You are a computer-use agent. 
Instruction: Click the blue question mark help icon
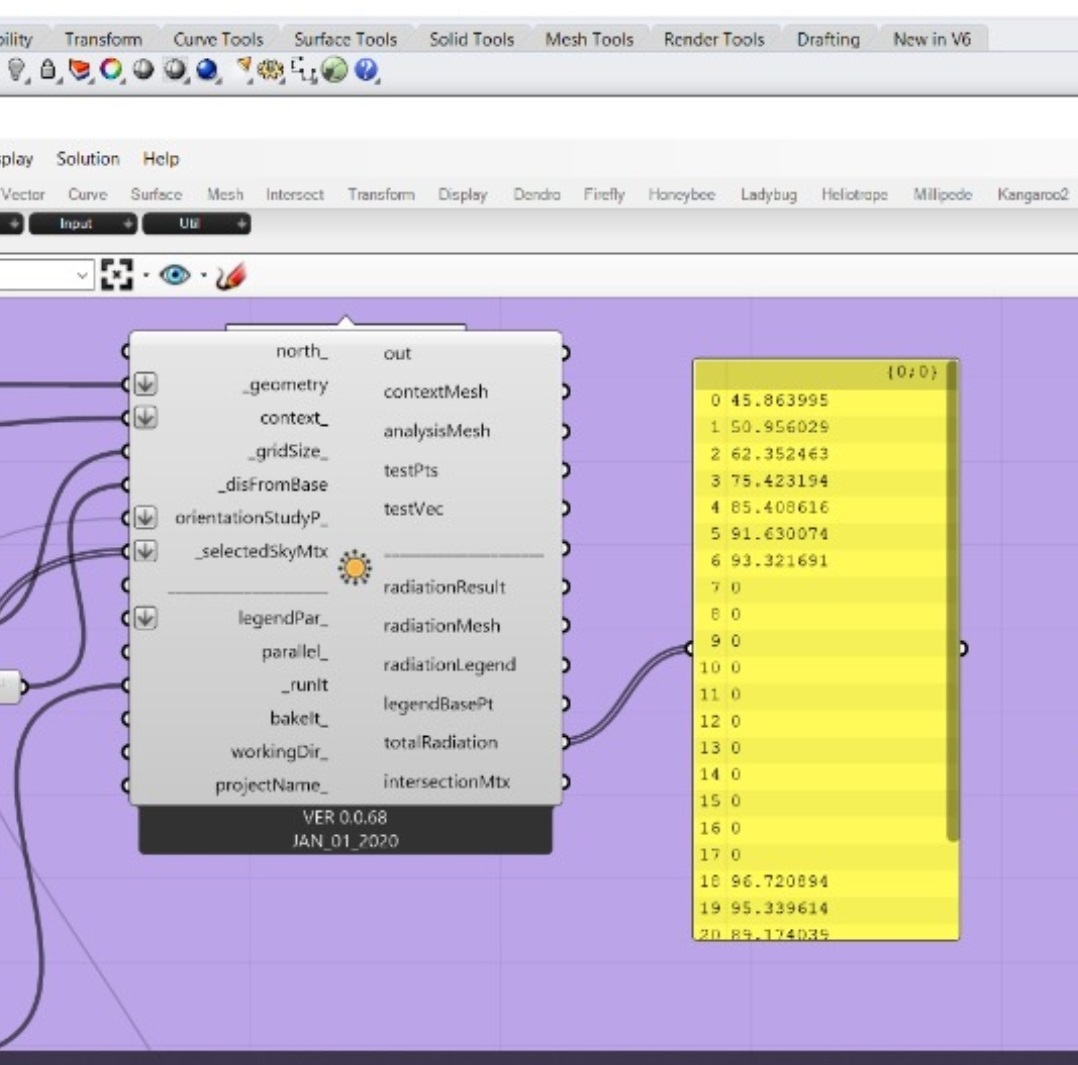pos(366,69)
